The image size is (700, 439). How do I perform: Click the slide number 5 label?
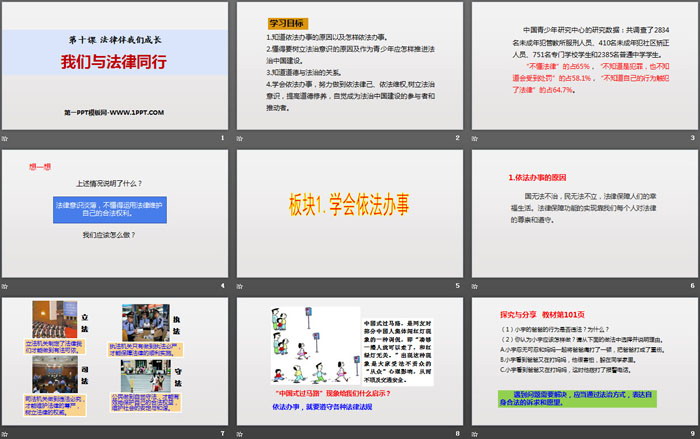tap(456, 286)
